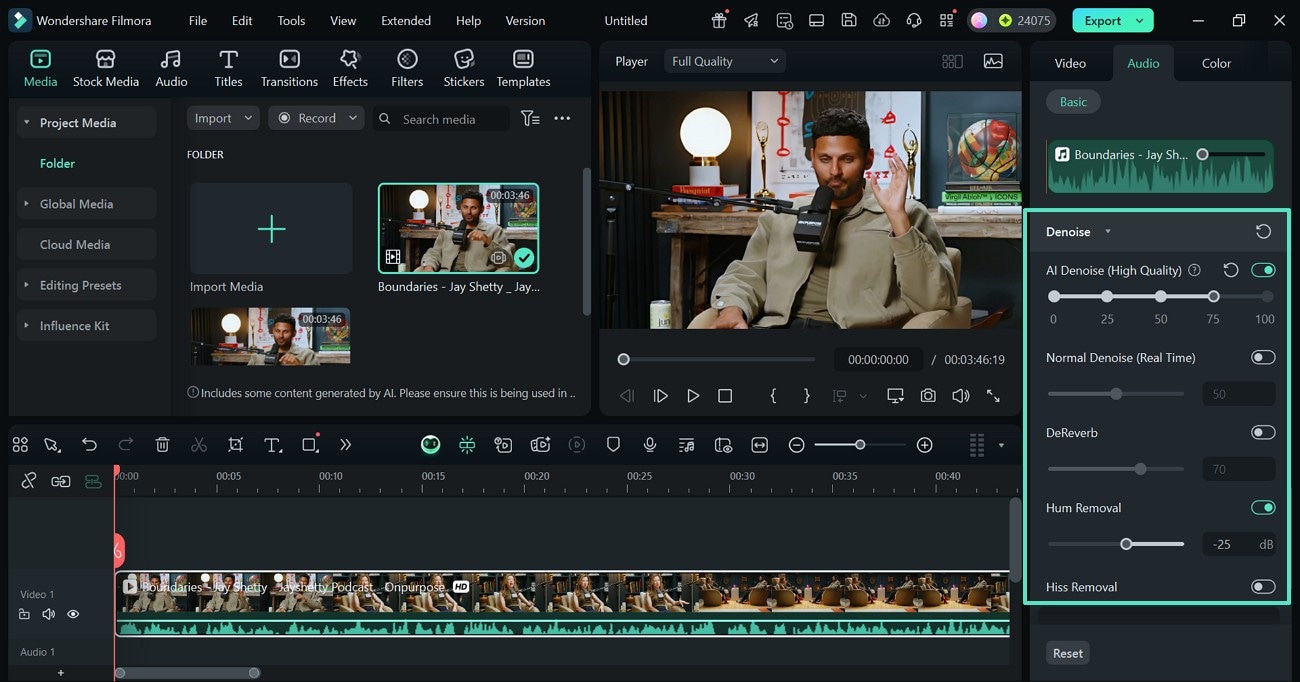Click the Hum Removal slider handle
This screenshot has width=1300, height=682.
point(1126,544)
